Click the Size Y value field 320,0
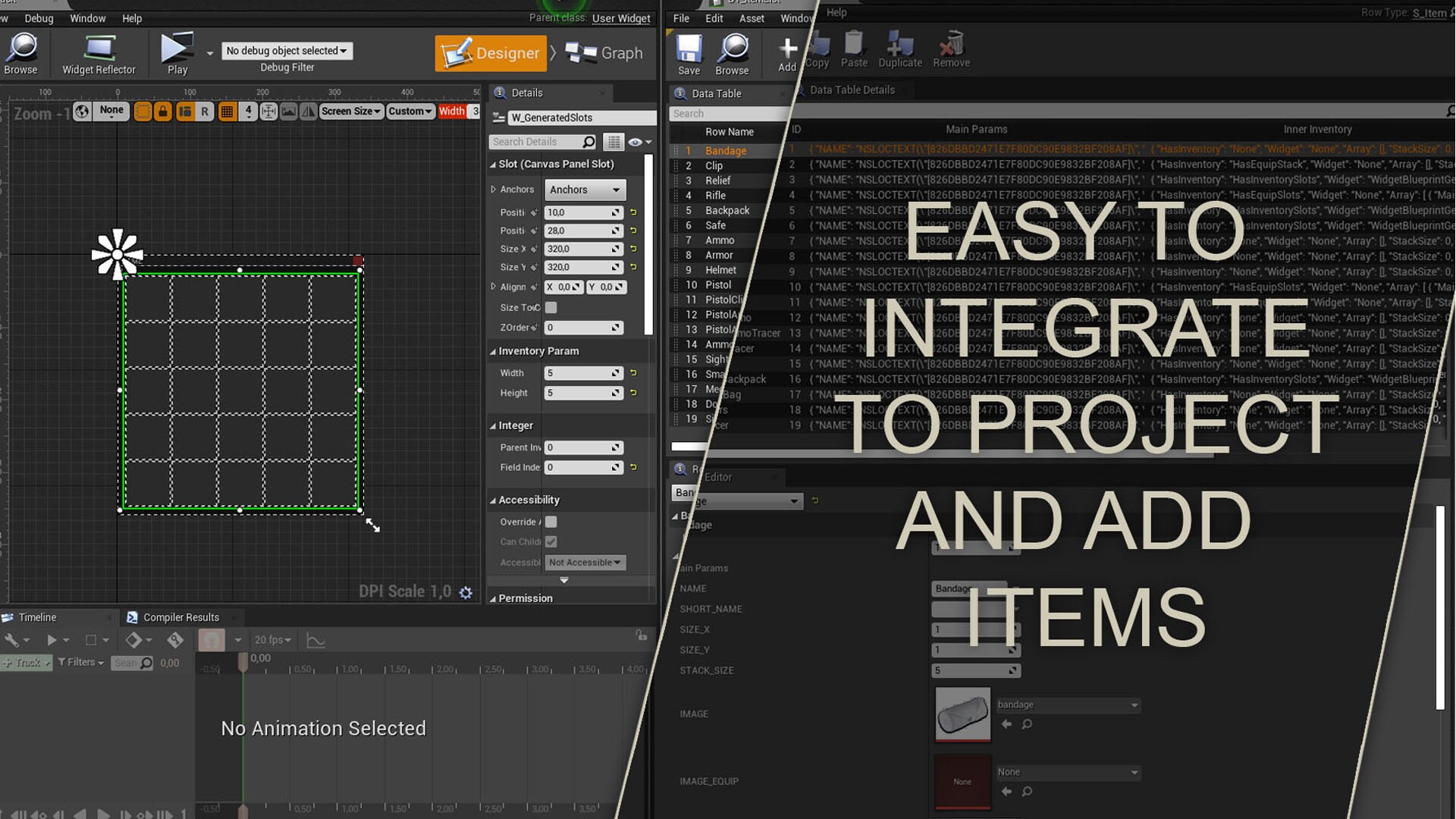The image size is (1456, 819). (582, 267)
